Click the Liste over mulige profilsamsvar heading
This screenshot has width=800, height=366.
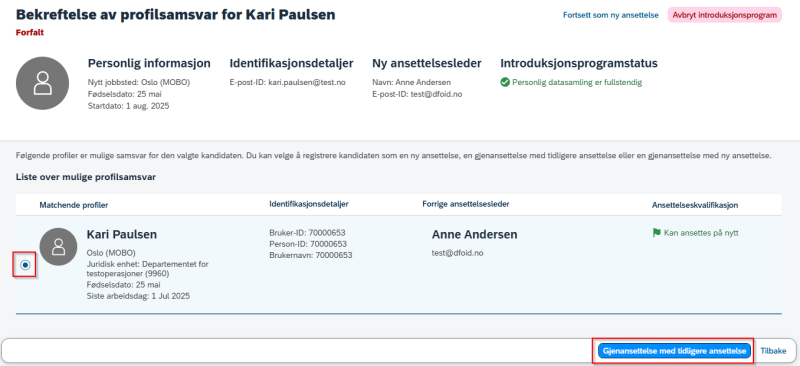(86, 177)
